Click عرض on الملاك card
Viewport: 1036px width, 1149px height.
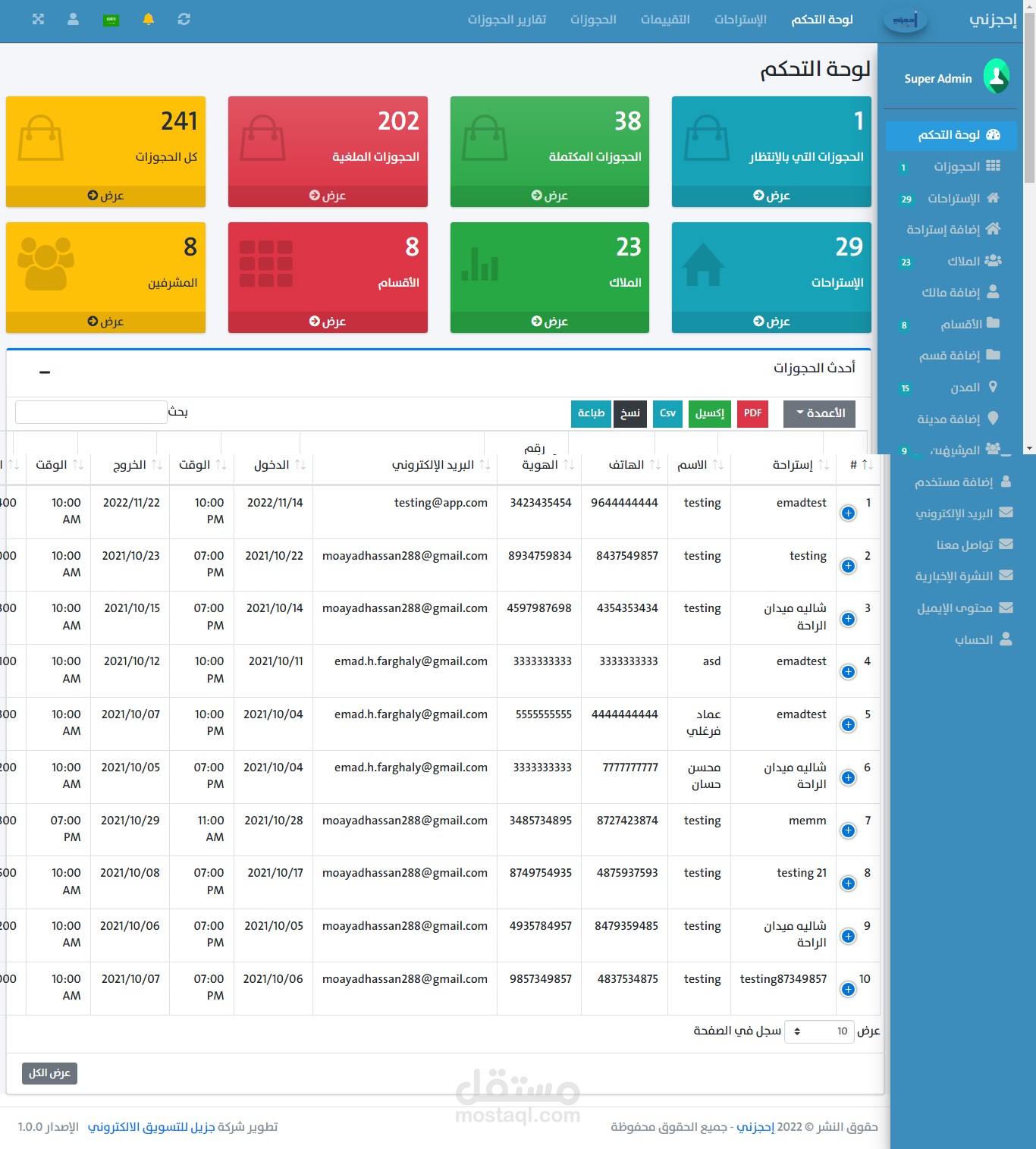(x=550, y=322)
